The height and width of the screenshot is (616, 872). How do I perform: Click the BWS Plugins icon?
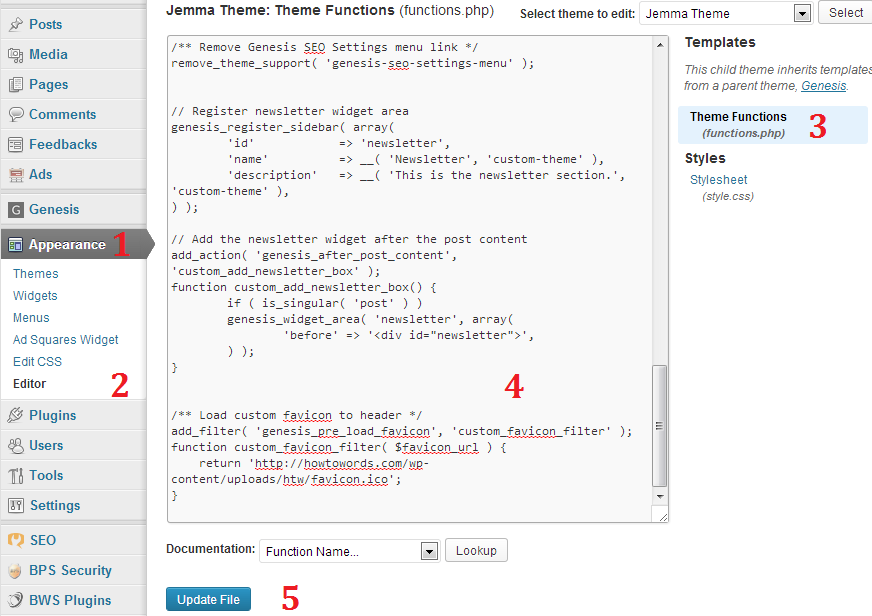point(16,600)
